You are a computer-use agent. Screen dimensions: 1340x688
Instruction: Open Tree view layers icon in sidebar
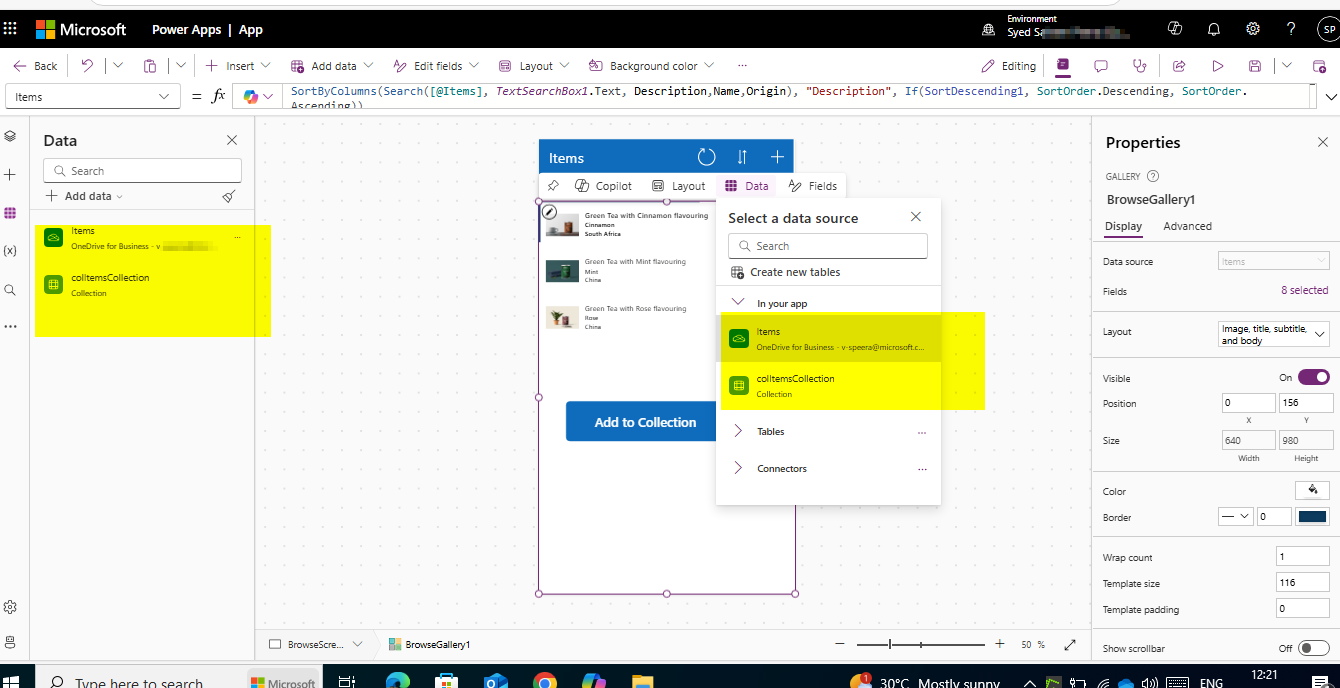coord(11,136)
